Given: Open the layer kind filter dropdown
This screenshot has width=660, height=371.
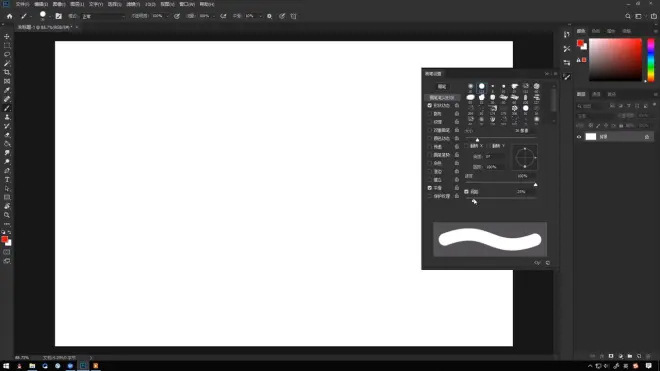Looking at the screenshot, I should (x=591, y=106).
